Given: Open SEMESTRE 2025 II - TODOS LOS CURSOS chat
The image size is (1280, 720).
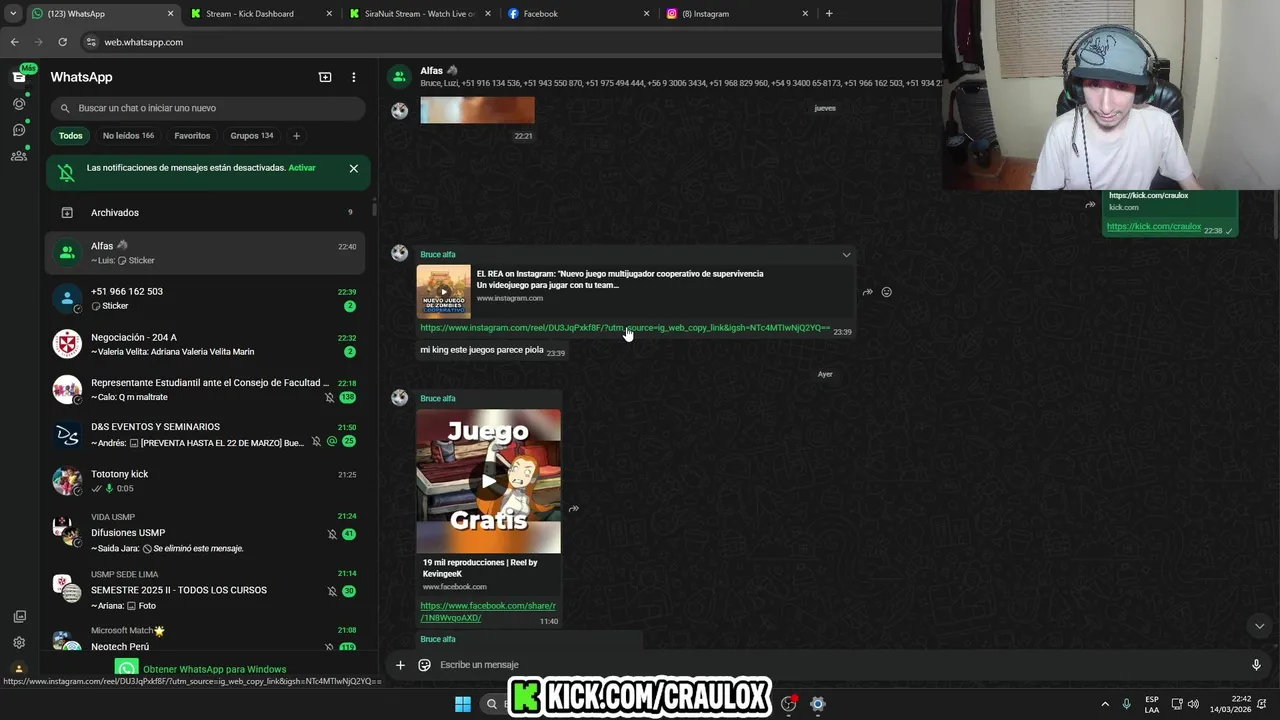Looking at the screenshot, I should click(x=205, y=590).
